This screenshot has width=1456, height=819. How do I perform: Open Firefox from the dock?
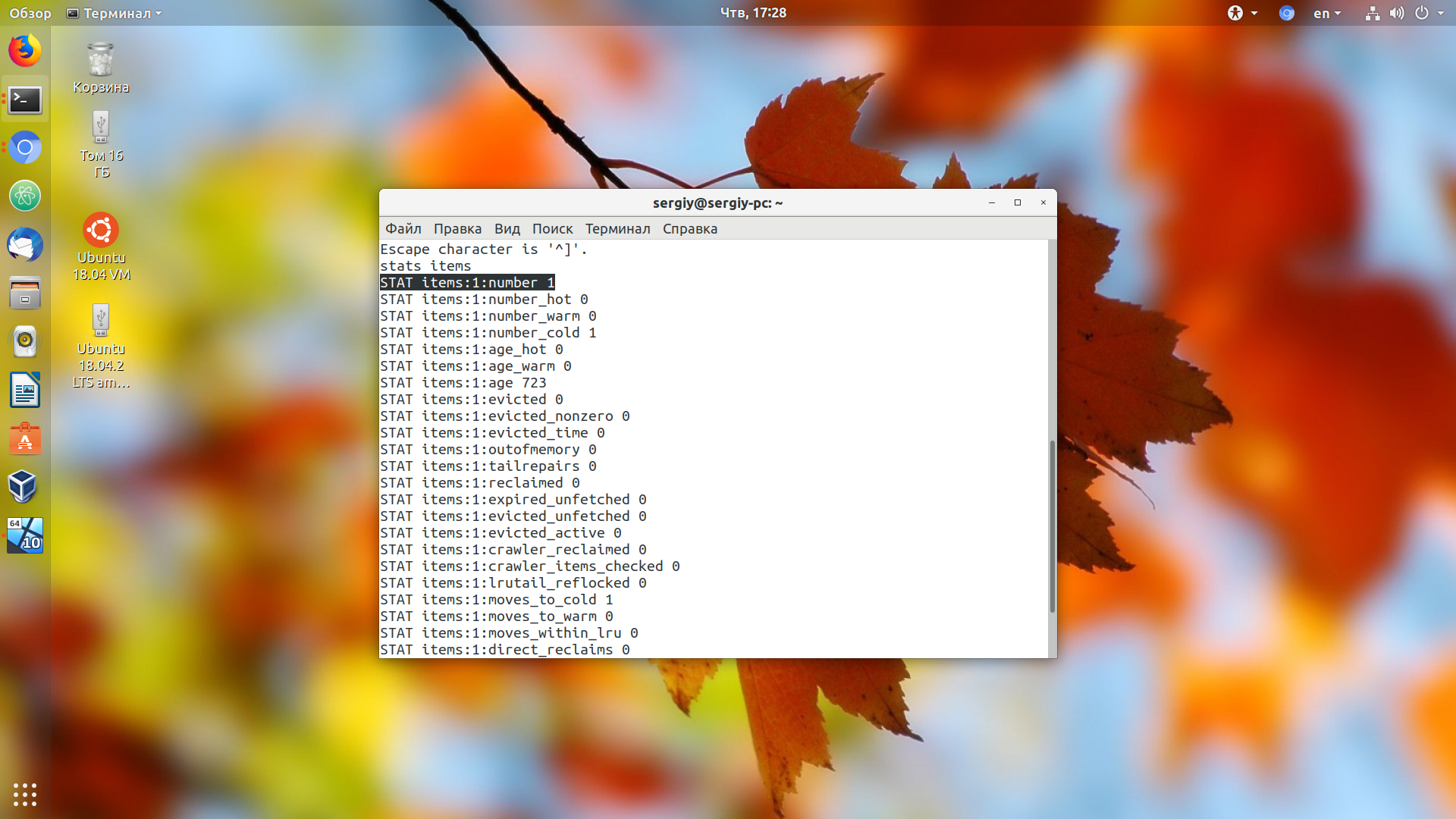coord(25,51)
